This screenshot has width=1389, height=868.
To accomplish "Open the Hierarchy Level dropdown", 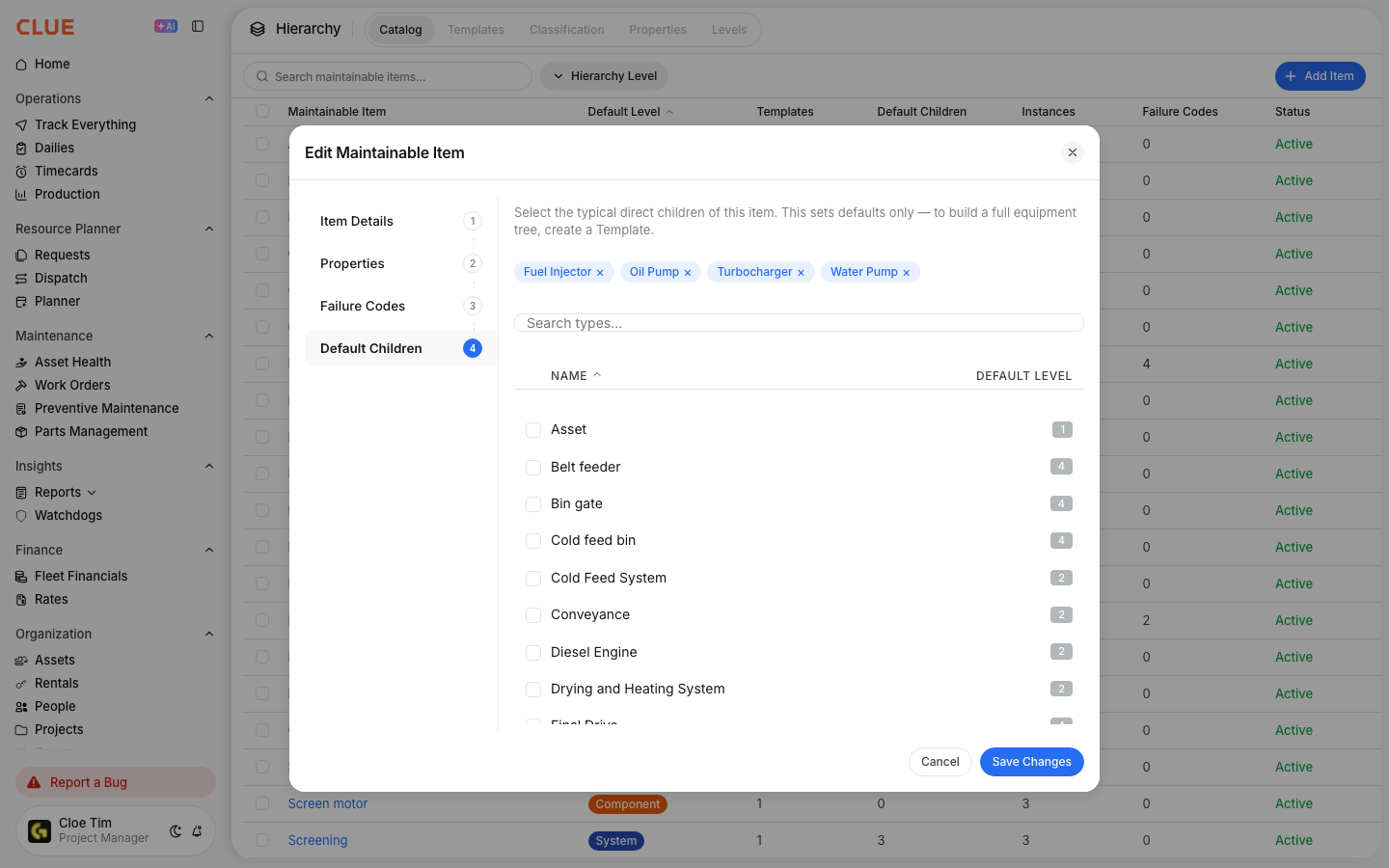I will 605,76.
